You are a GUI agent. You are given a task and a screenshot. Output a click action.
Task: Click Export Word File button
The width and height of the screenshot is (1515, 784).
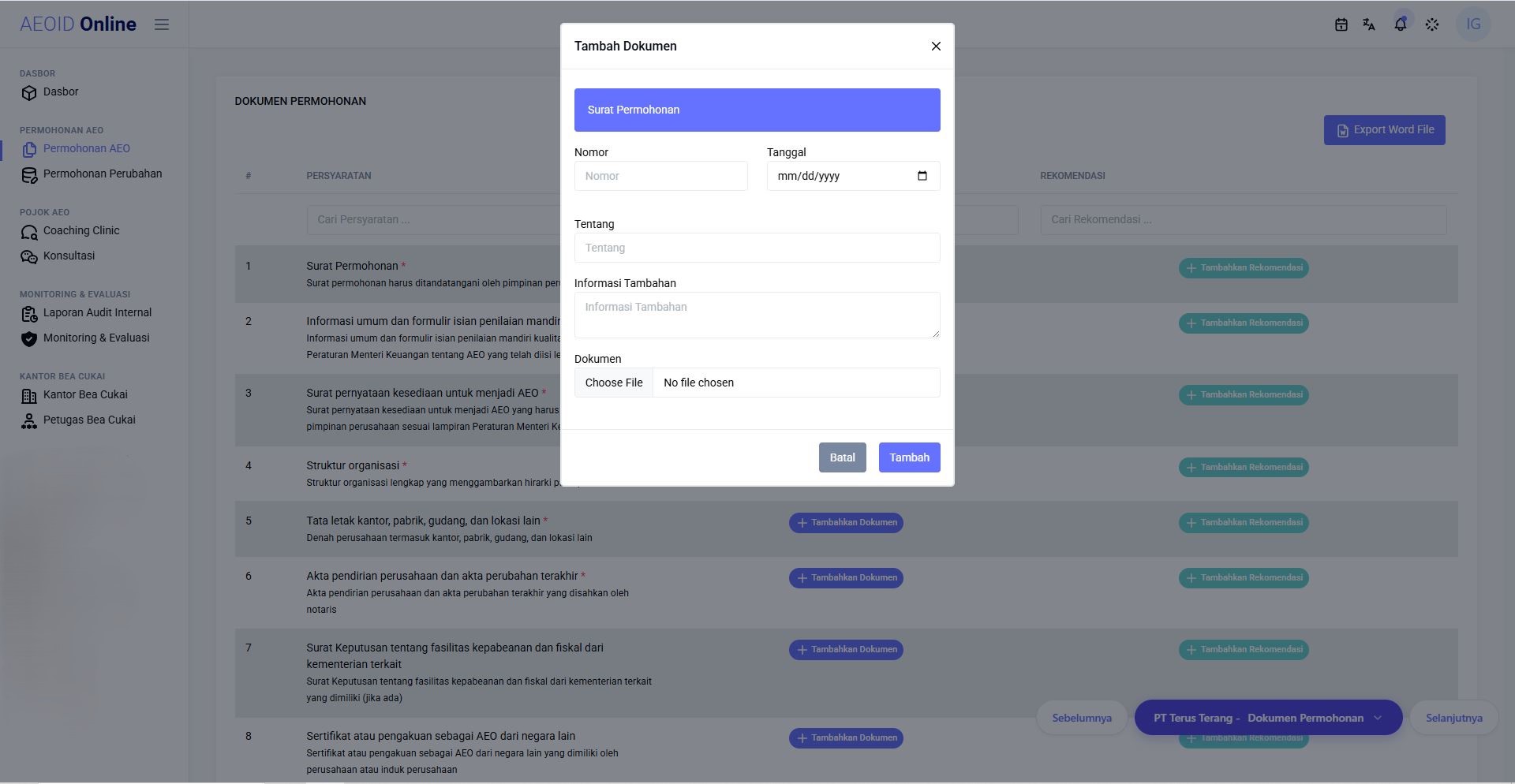1385,130
